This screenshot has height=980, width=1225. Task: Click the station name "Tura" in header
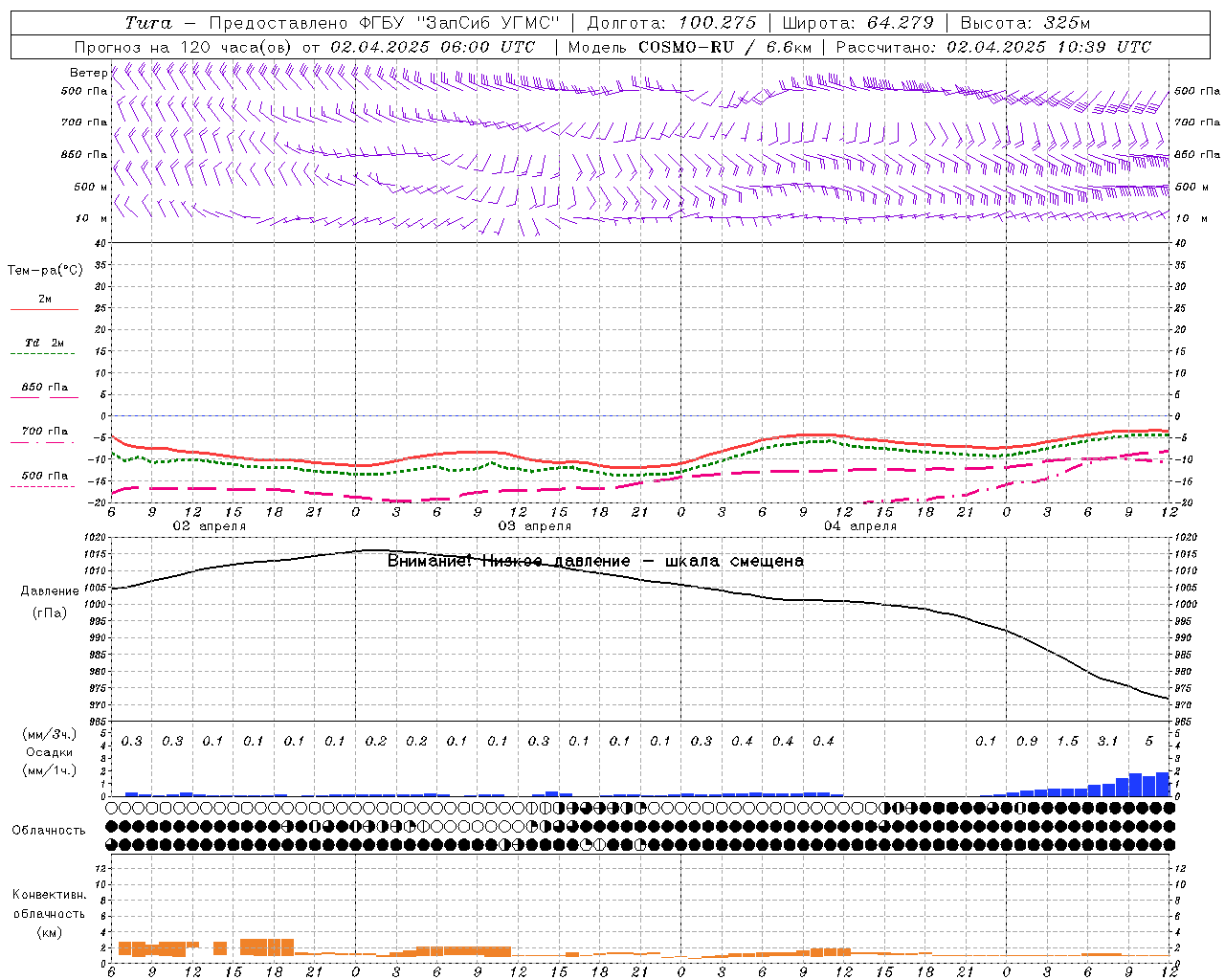148,23
